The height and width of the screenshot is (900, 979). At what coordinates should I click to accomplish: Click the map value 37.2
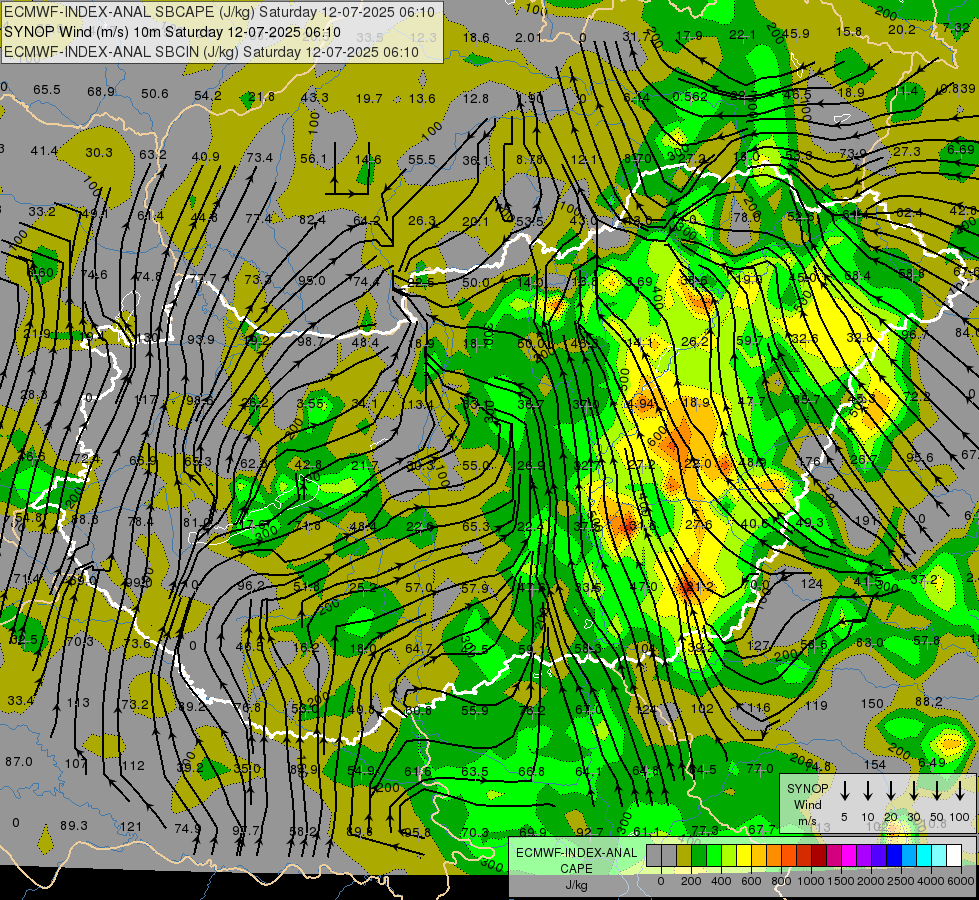(x=924, y=579)
